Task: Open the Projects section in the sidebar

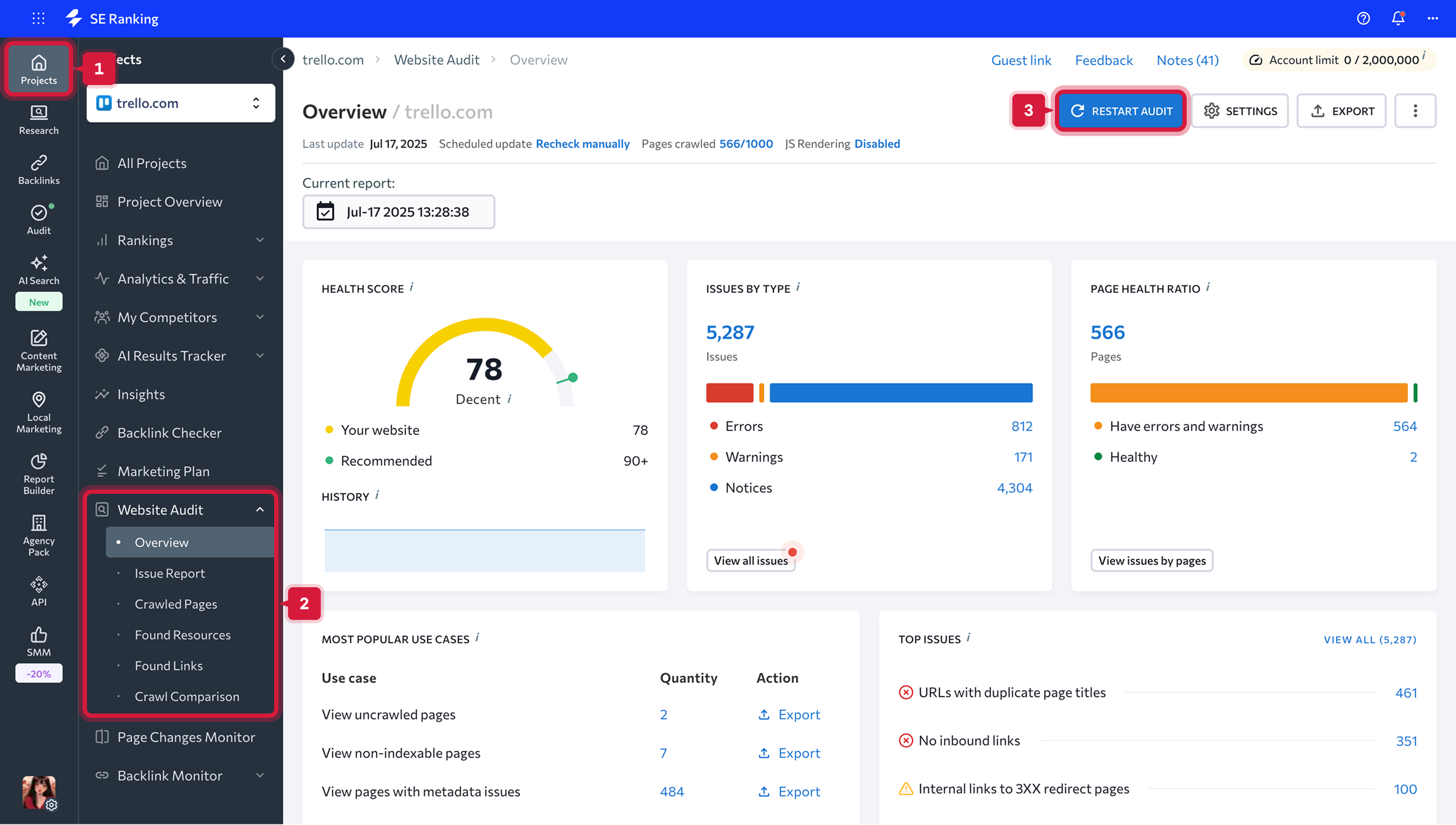Action: pyautogui.click(x=38, y=68)
